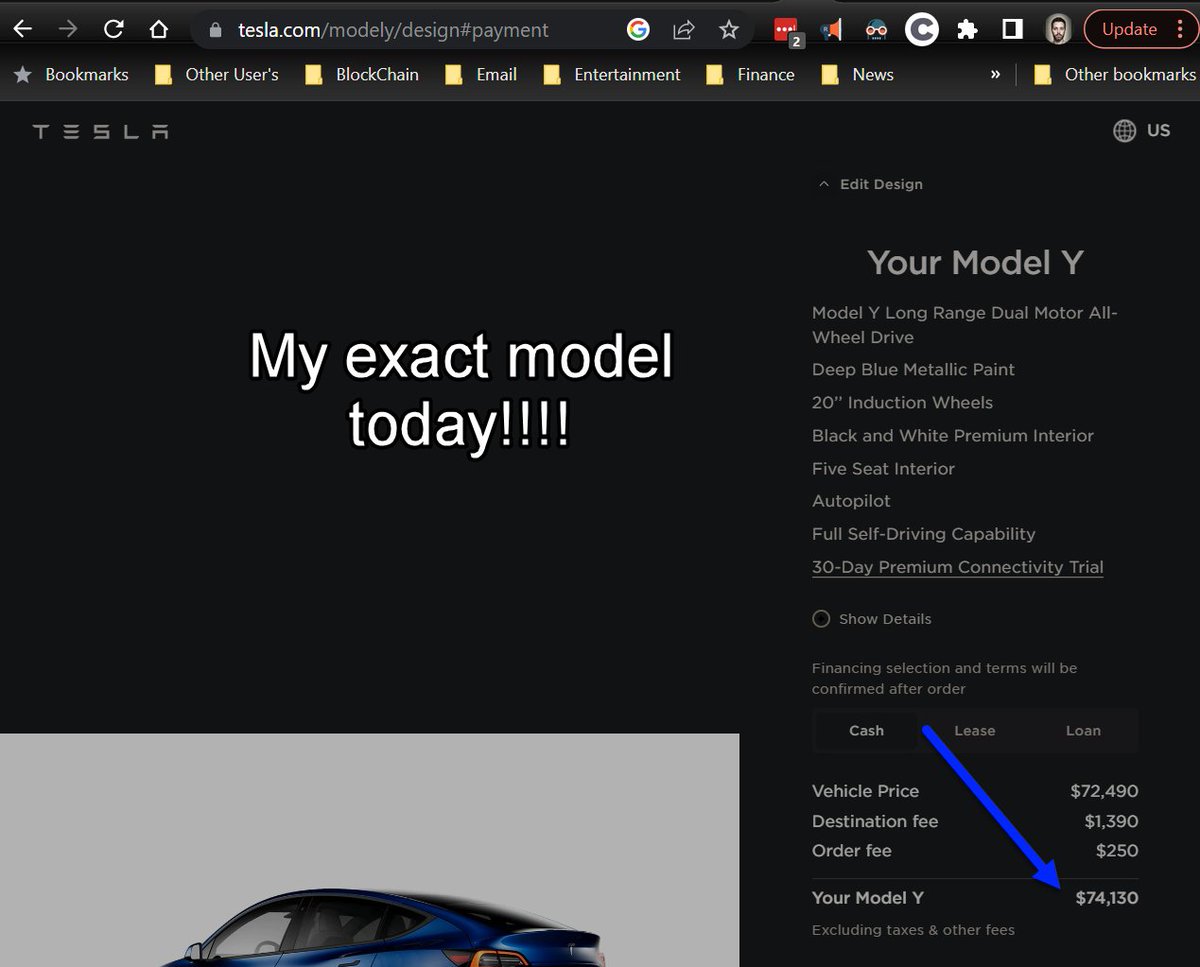The image size is (1200, 967).
Task: Click the $74,130 total price
Action: coord(1106,898)
